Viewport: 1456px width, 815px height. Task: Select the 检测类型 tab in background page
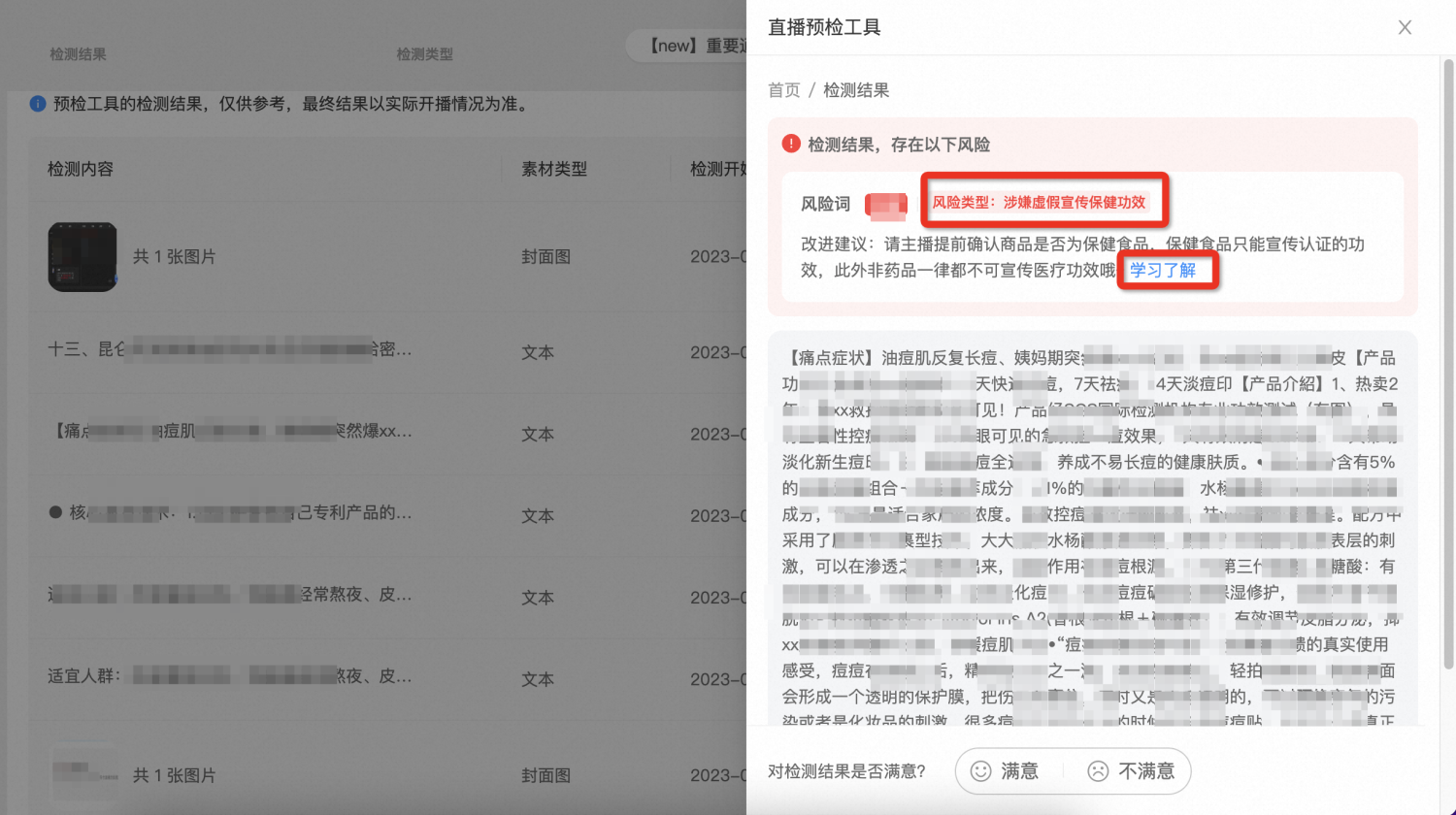(x=425, y=54)
